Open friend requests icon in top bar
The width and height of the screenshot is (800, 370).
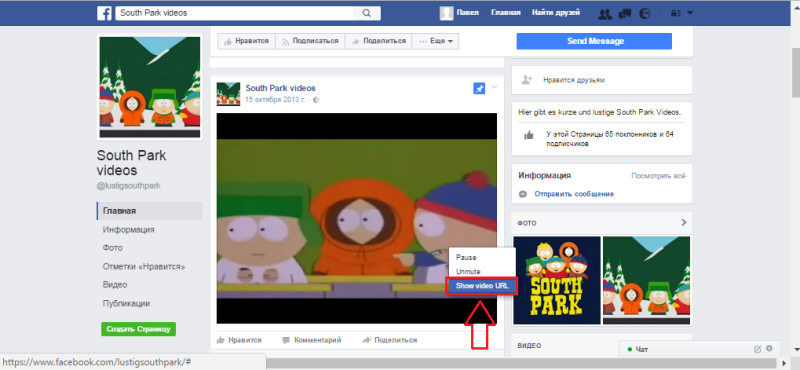[x=605, y=14]
